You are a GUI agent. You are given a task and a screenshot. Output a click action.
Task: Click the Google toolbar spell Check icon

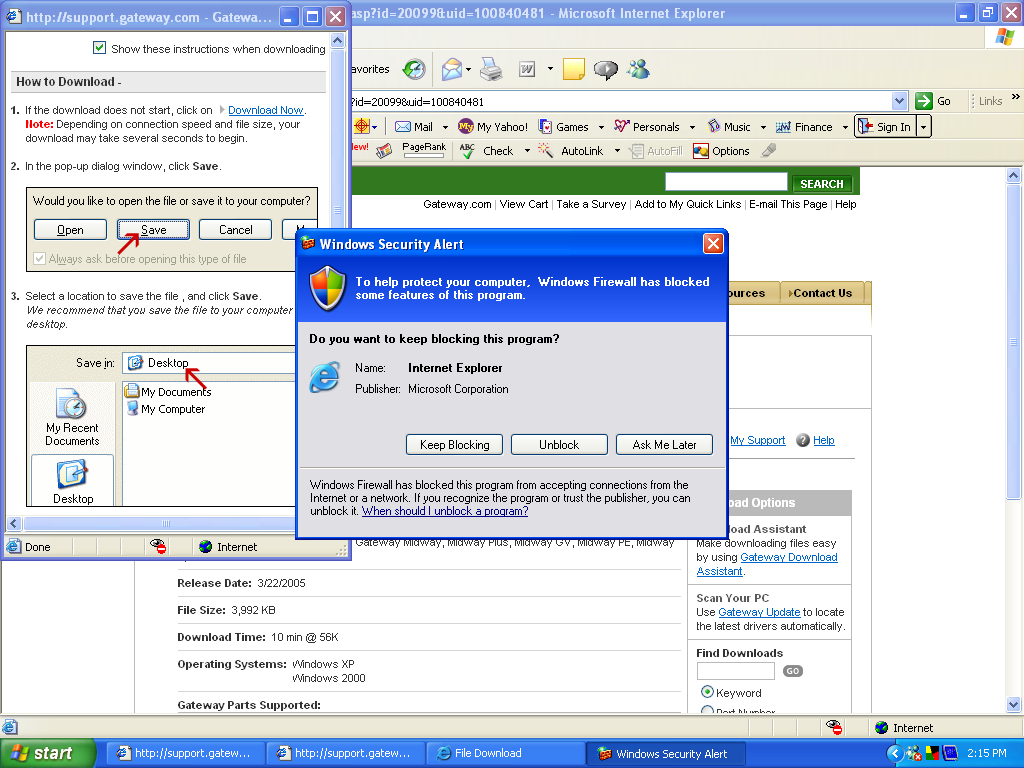[467, 151]
